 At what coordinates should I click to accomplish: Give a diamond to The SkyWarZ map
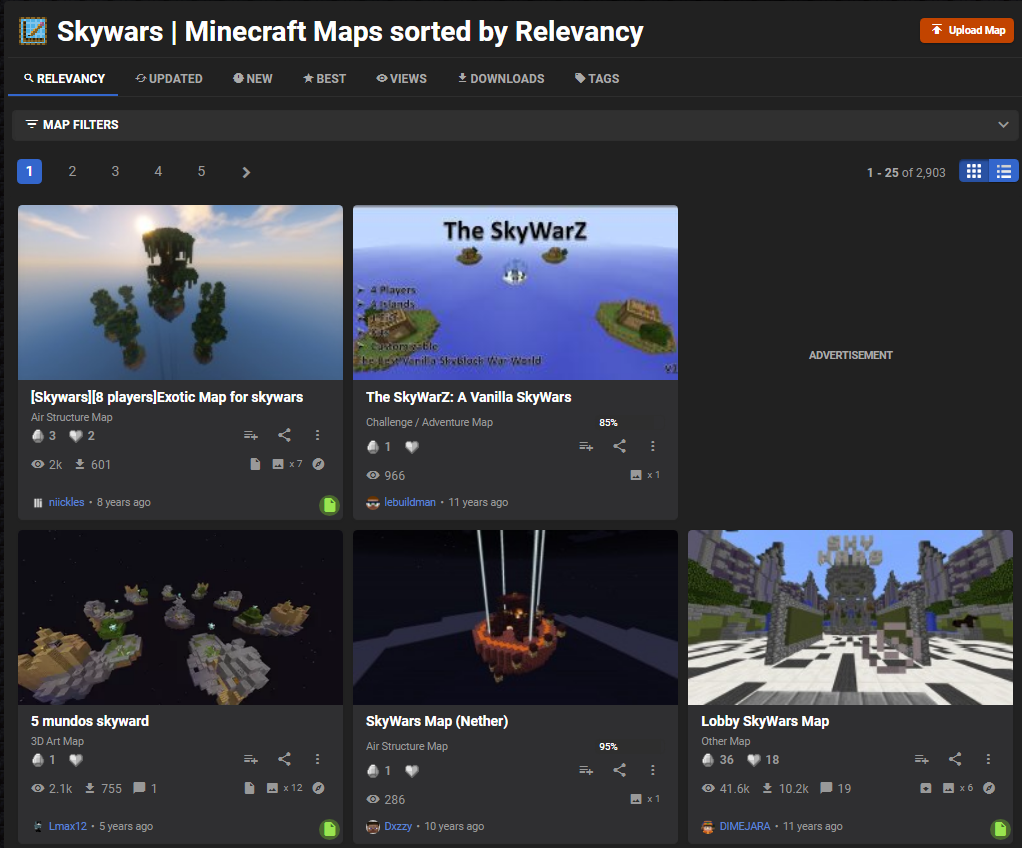click(x=373, y=447)
